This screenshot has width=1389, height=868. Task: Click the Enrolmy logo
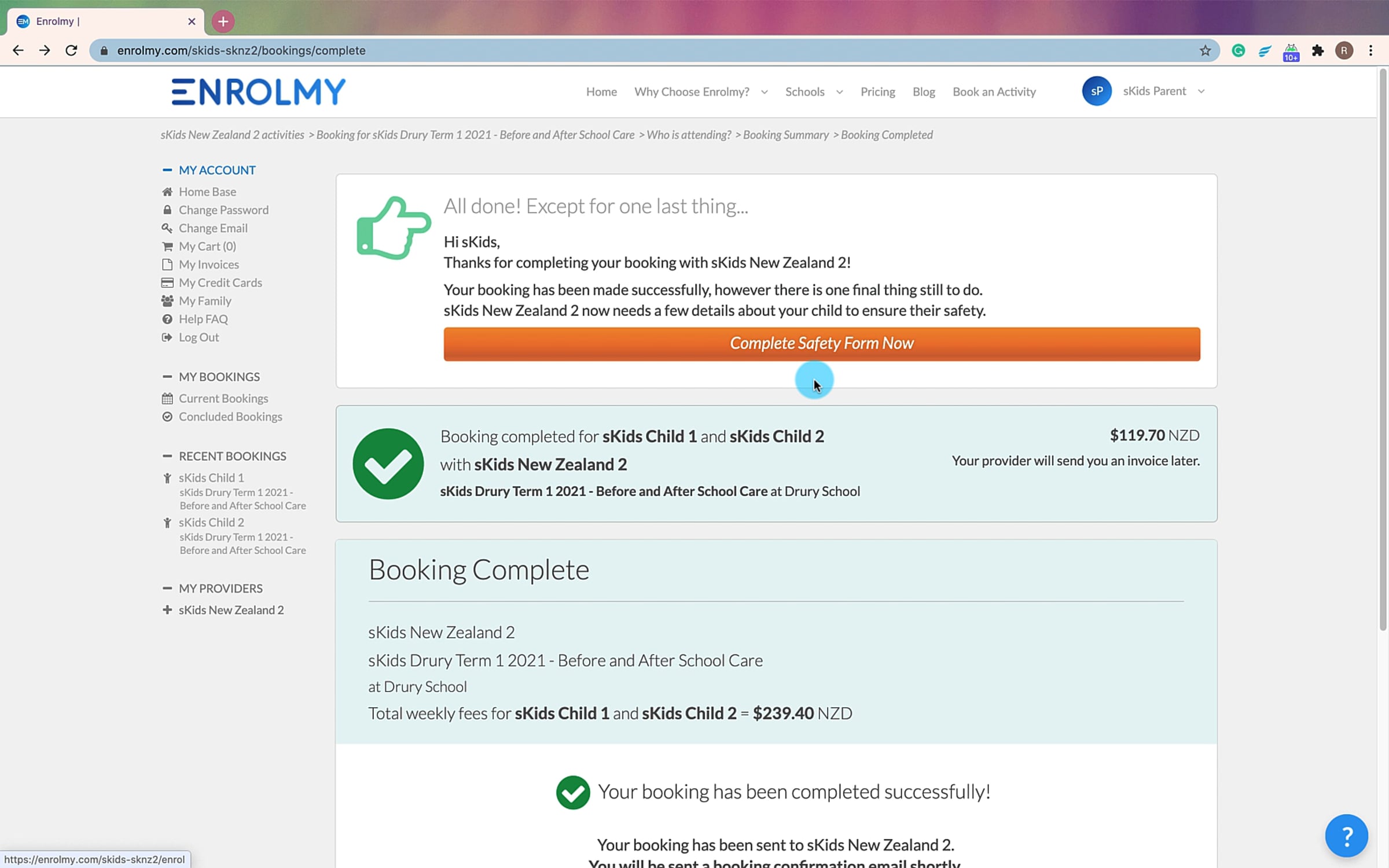(258, 91)
